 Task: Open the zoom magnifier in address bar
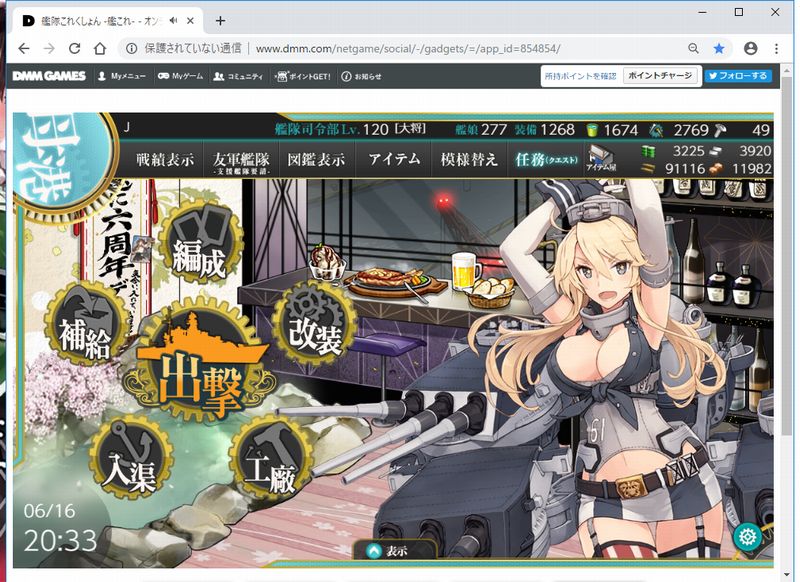[693, 48]
